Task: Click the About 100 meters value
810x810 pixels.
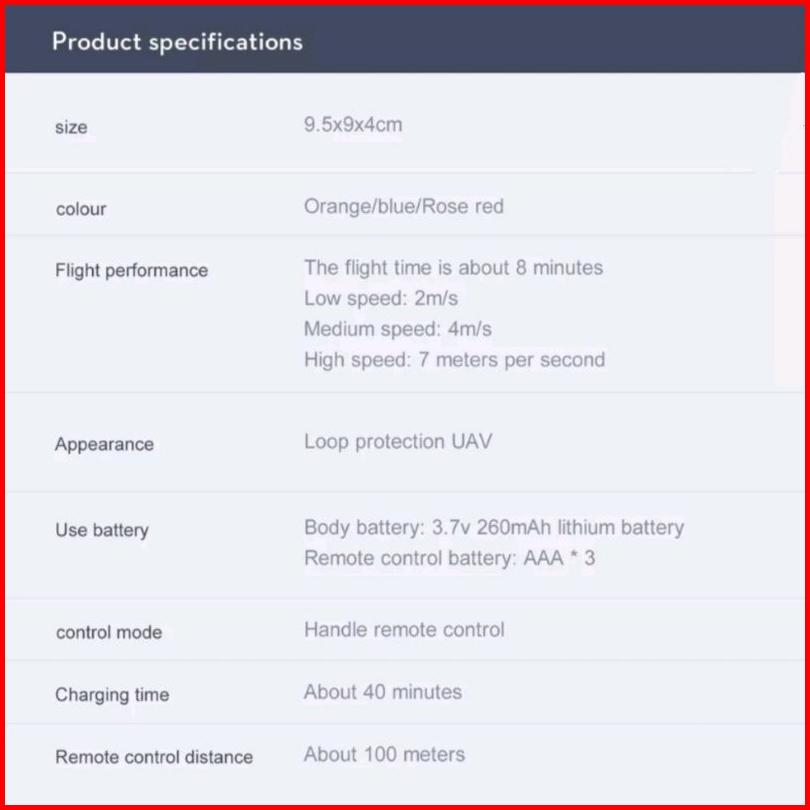Action: (384, 754)
